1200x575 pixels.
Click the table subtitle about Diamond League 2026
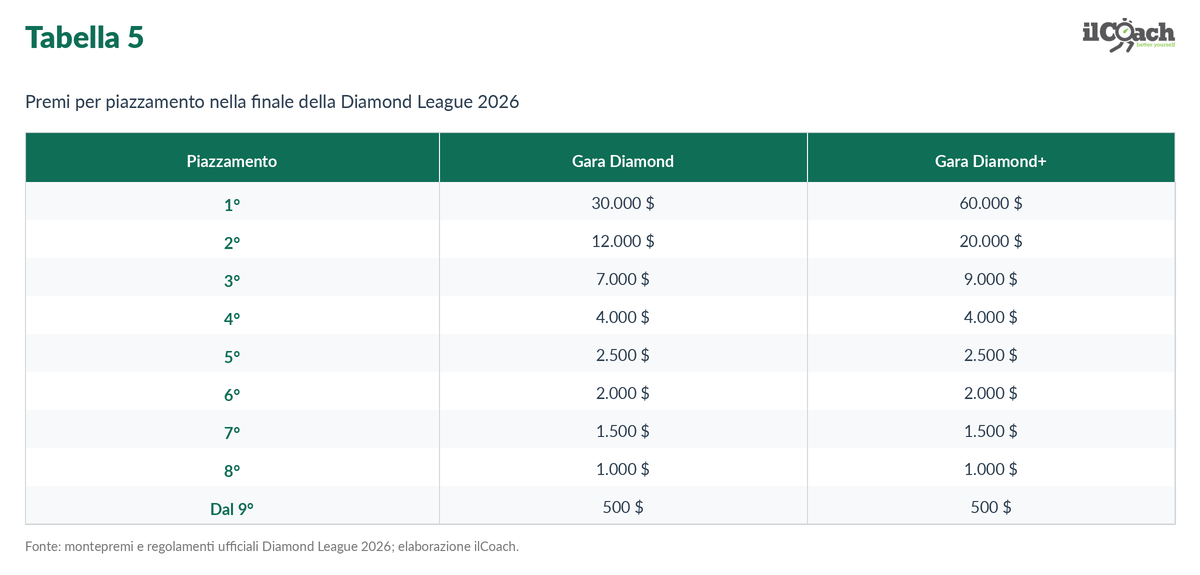click(x=272, y=102)
